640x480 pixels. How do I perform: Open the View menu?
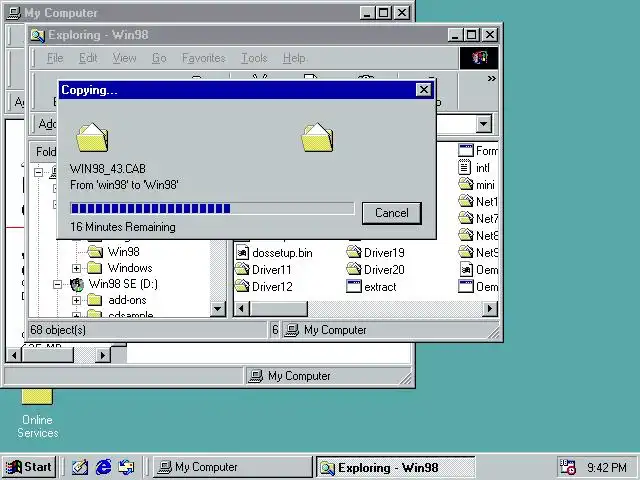click(x=124, y=58)
